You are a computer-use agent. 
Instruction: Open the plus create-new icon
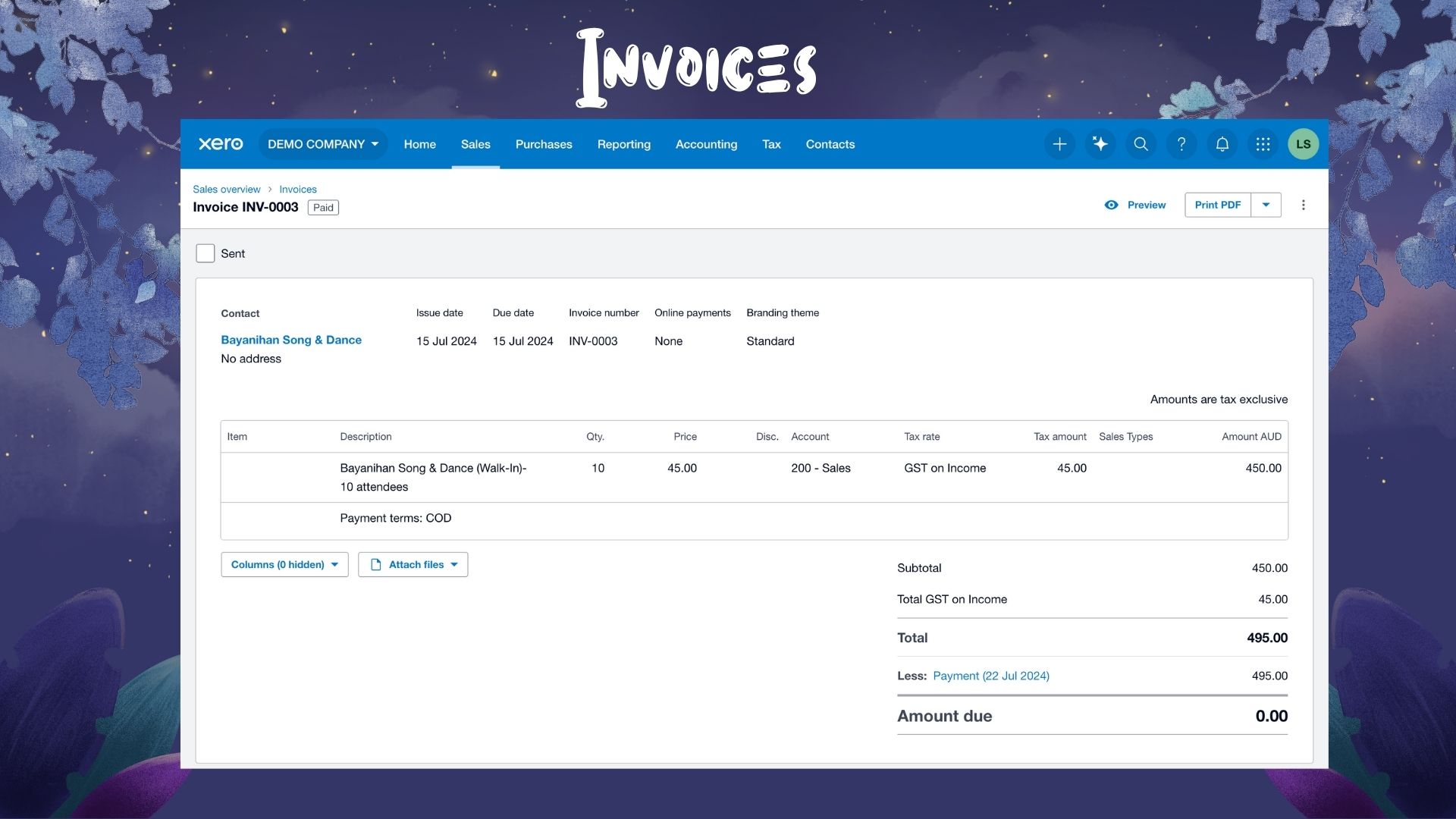click(1059, 144)
